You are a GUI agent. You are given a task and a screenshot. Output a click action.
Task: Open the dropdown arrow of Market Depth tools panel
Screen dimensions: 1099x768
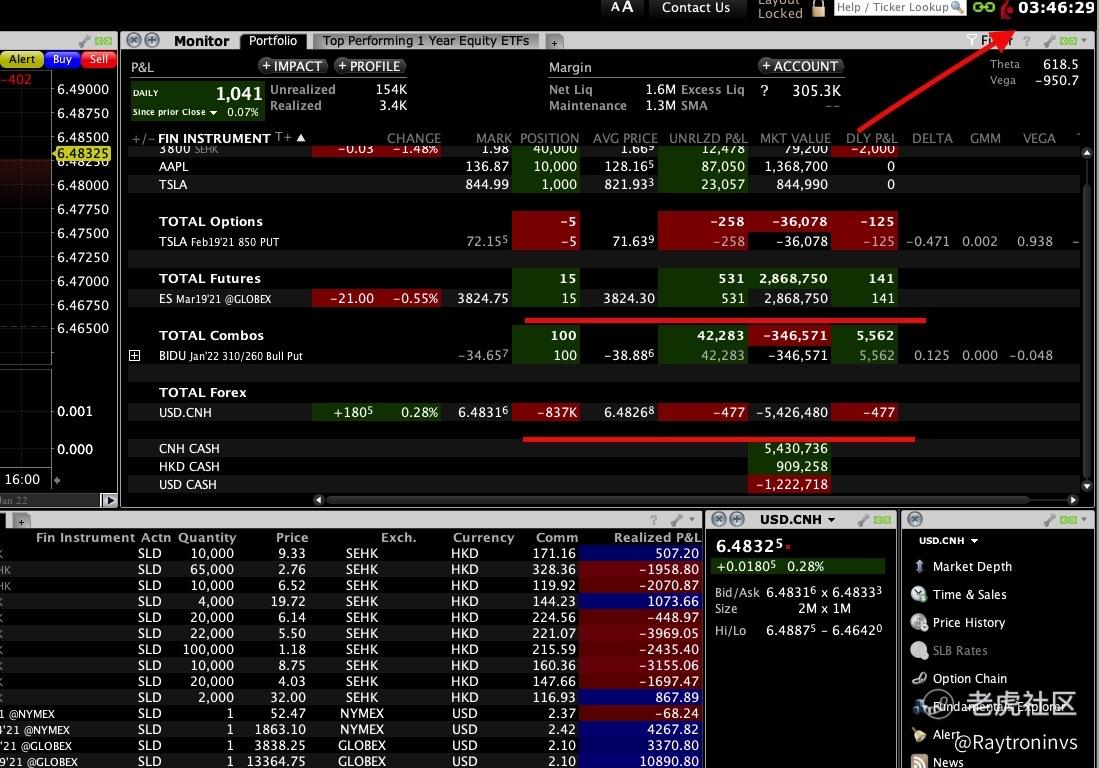click(1084, 520)
